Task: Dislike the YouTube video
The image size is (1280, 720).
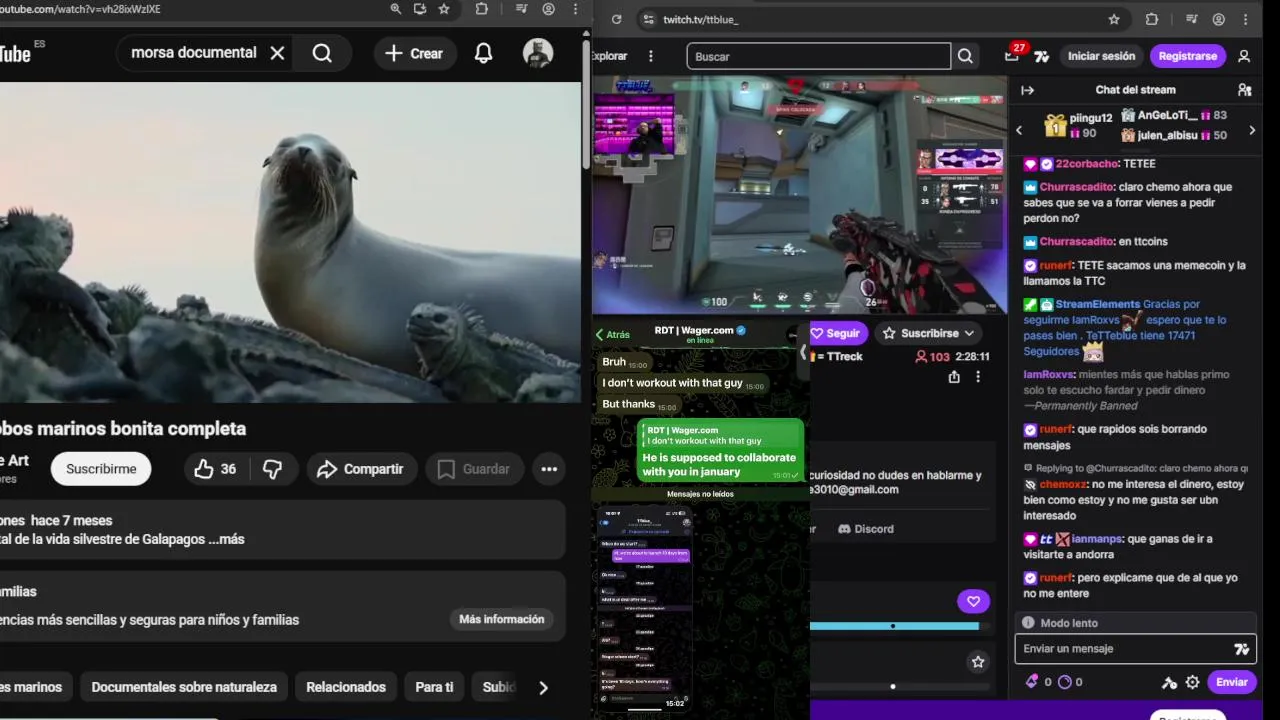Action: click(272, 469)
